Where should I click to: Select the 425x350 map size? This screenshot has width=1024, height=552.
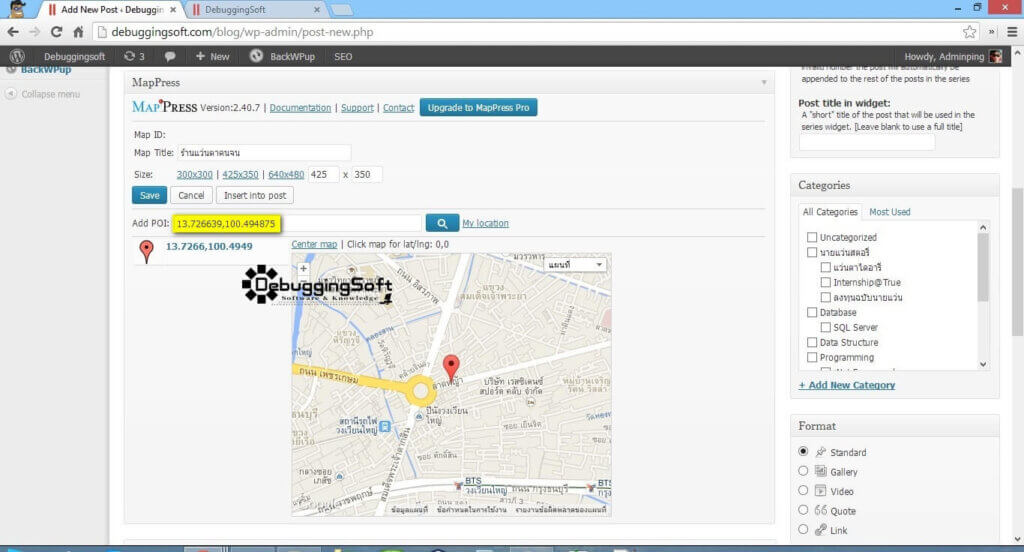pos(240,174)
